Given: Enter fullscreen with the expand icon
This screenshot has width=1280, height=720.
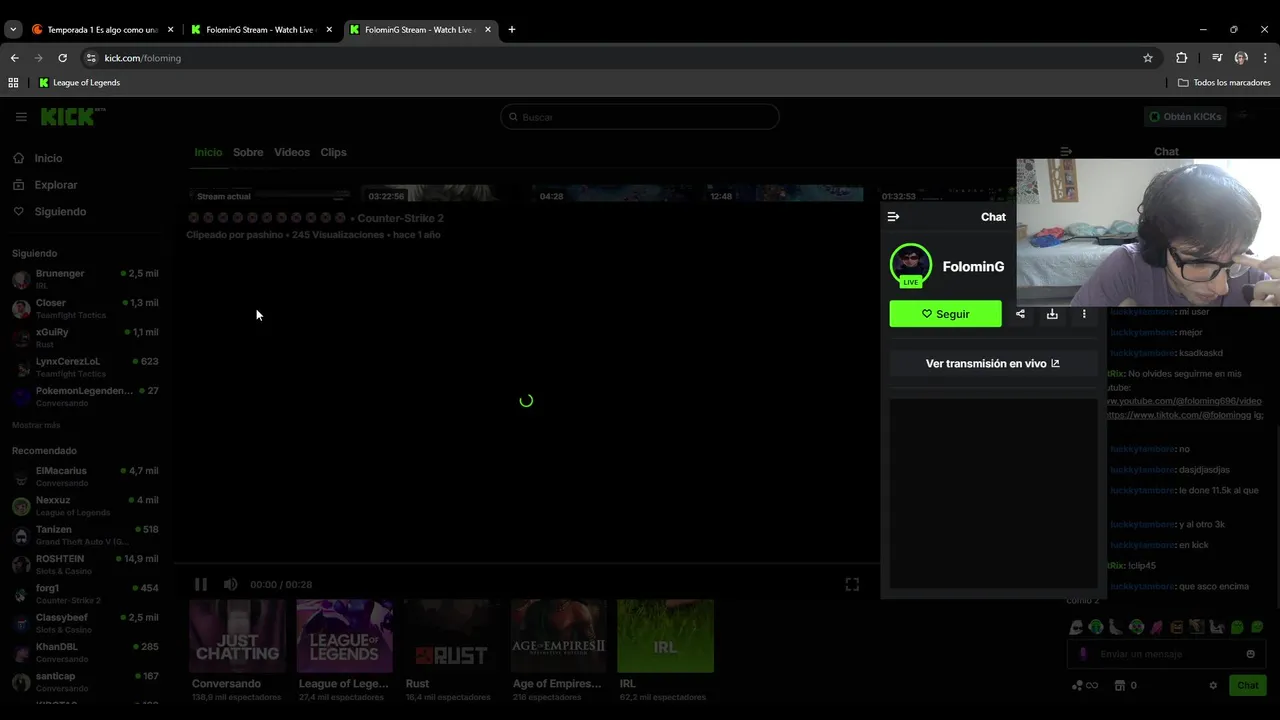Looking at the screenshot, I should click(x=852, y=584).
